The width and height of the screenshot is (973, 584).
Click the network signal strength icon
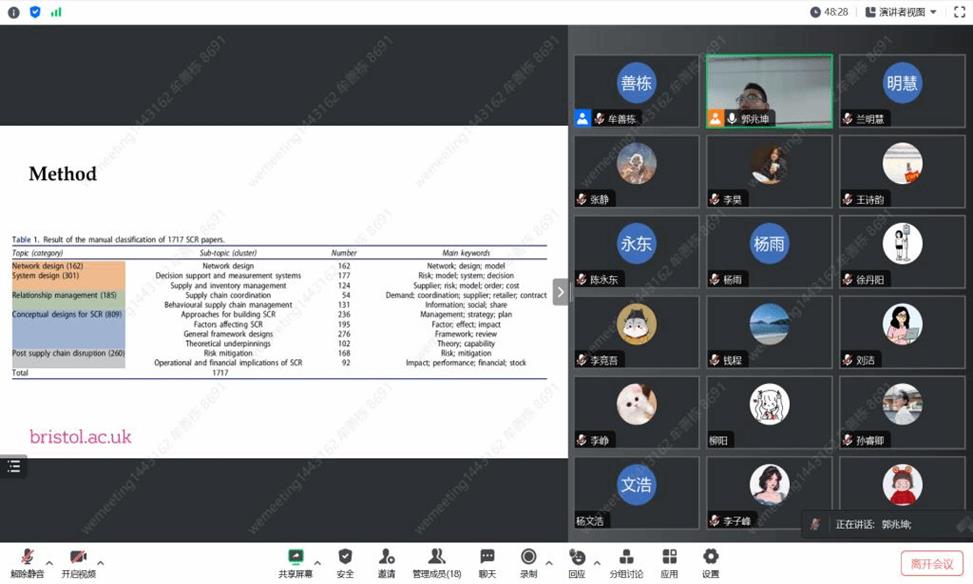(x=56, y=12)
